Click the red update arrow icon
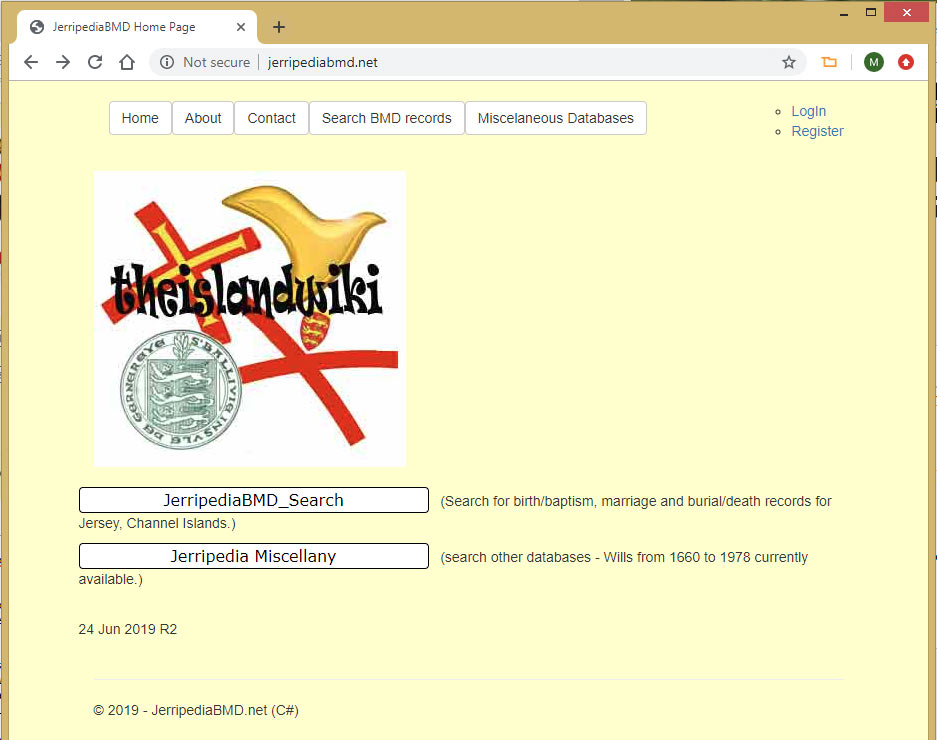This screenshot has height=740, width=937. (x=906, y=62)
